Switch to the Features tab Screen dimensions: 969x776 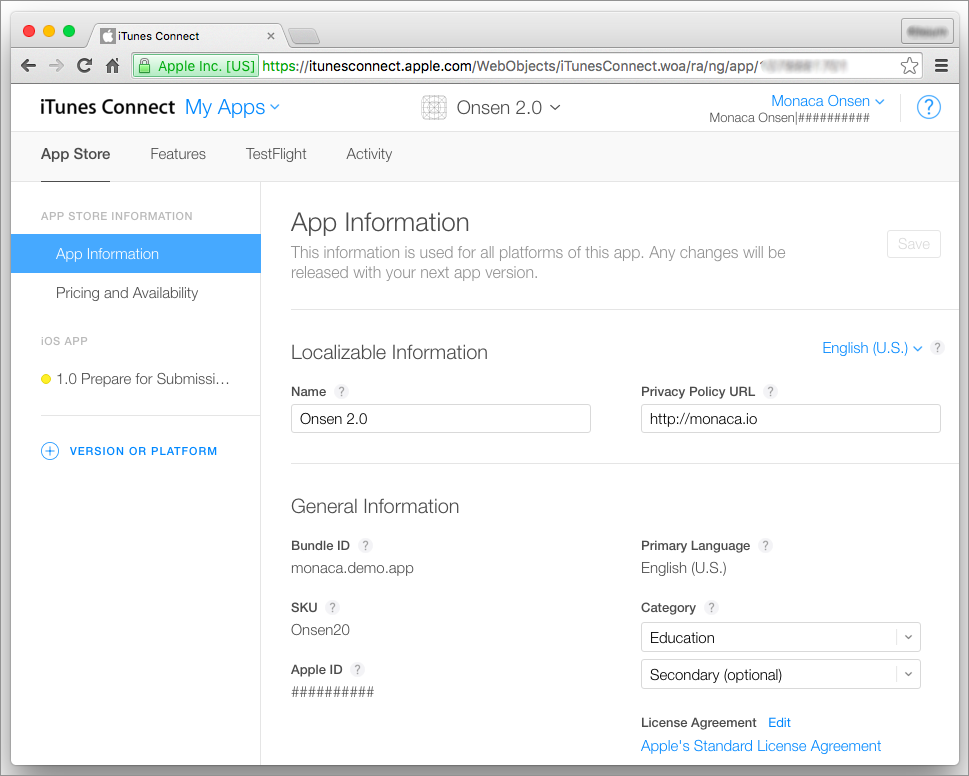click(178, 154)
